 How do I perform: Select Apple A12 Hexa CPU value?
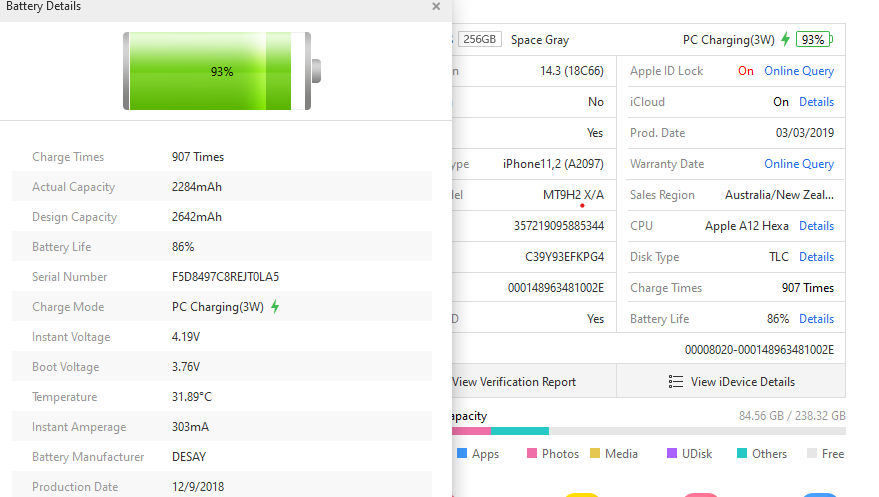(747, 226)
